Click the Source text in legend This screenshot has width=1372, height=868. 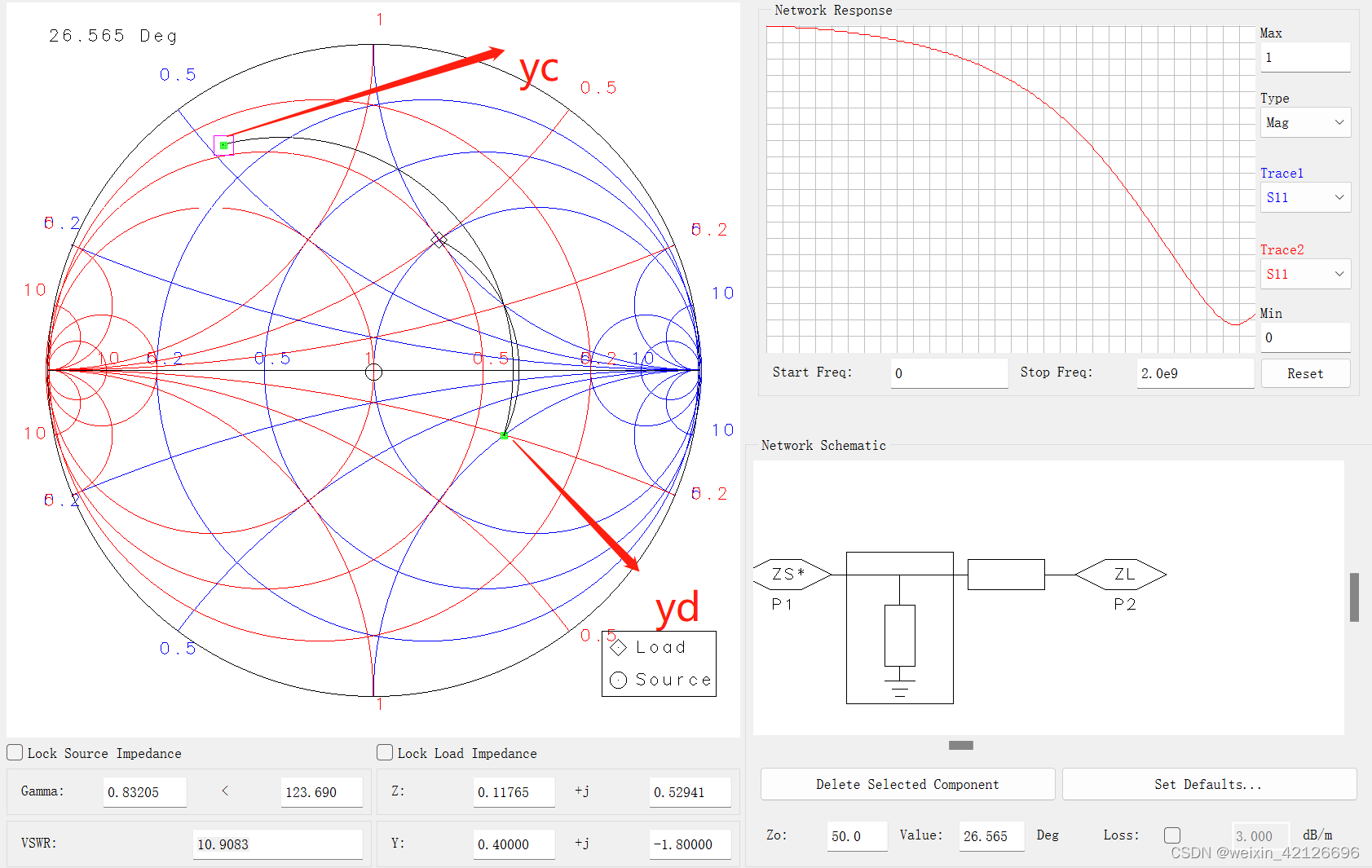[x=673, y=680]
